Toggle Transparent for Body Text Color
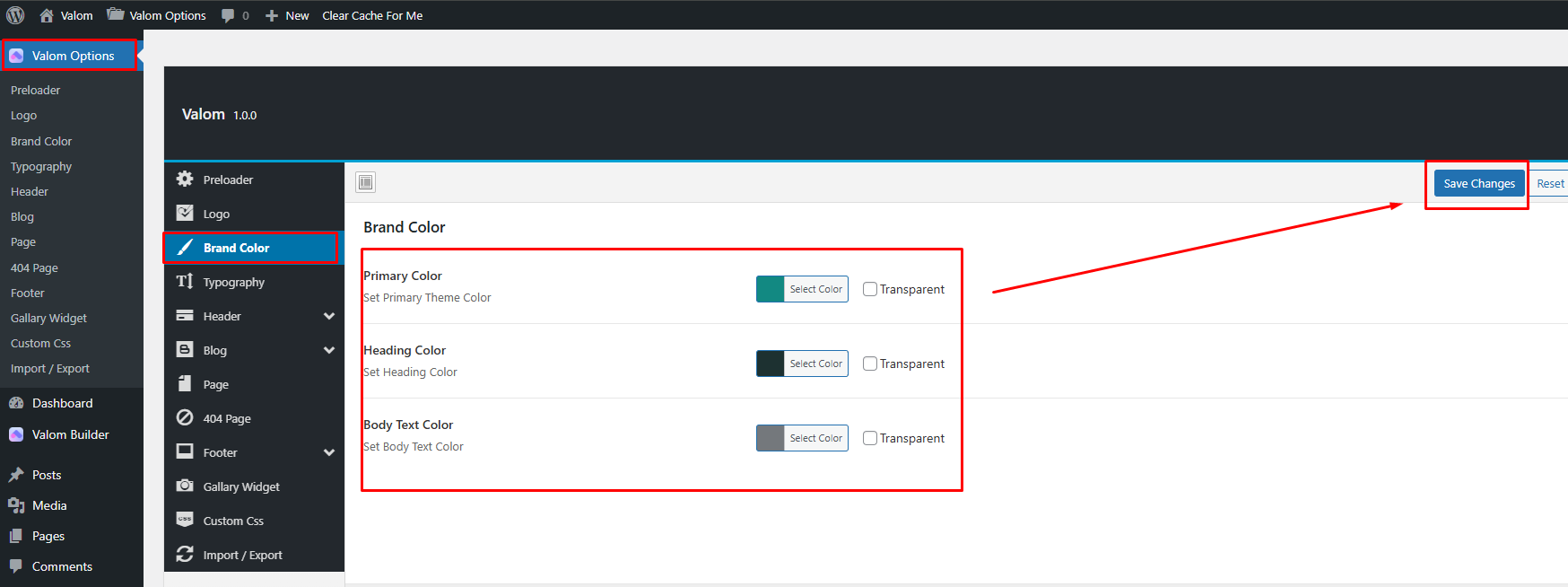1568x587 pixels. (x=870, y=438)
